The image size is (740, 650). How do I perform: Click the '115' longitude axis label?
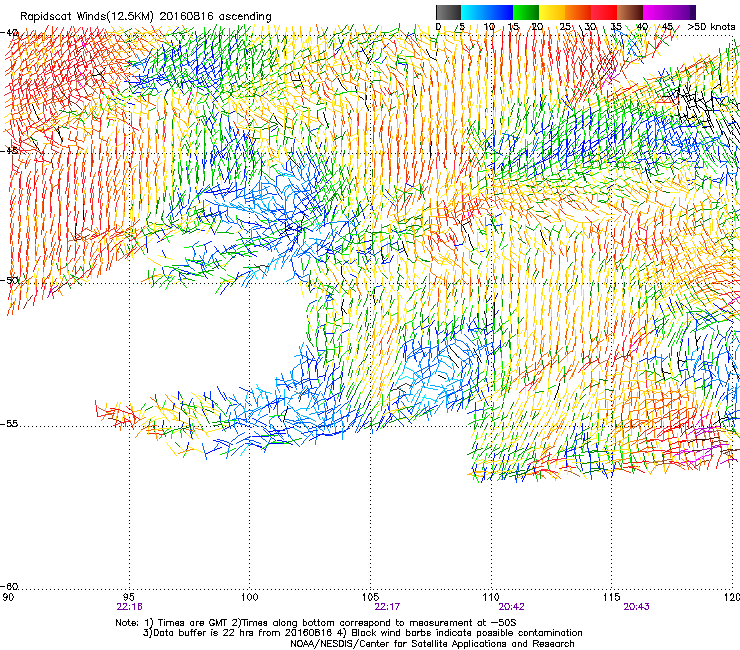pos(612,597)
